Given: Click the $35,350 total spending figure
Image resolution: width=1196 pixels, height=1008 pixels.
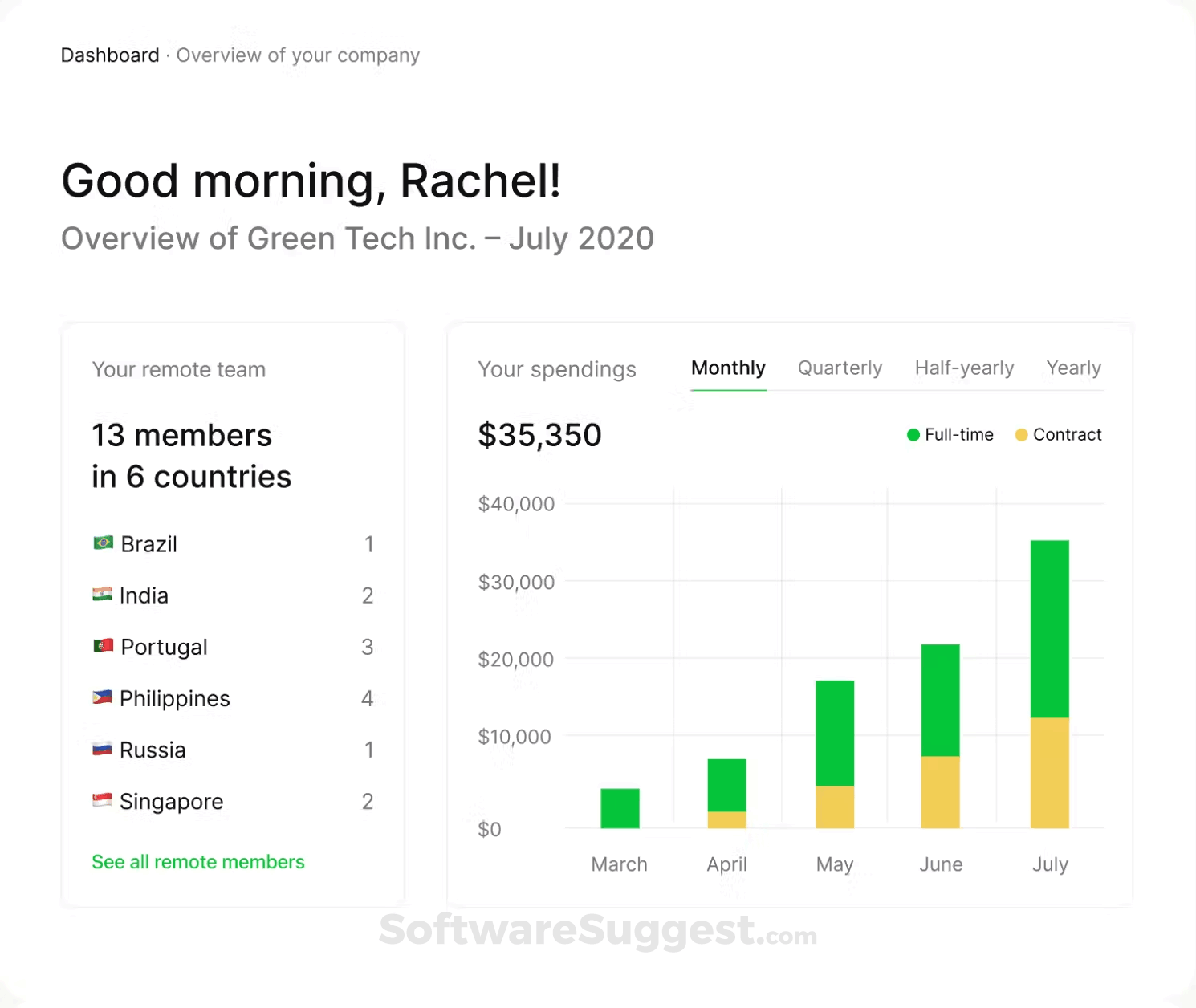Looking at the screenshot, I should (x=539, y=434).
